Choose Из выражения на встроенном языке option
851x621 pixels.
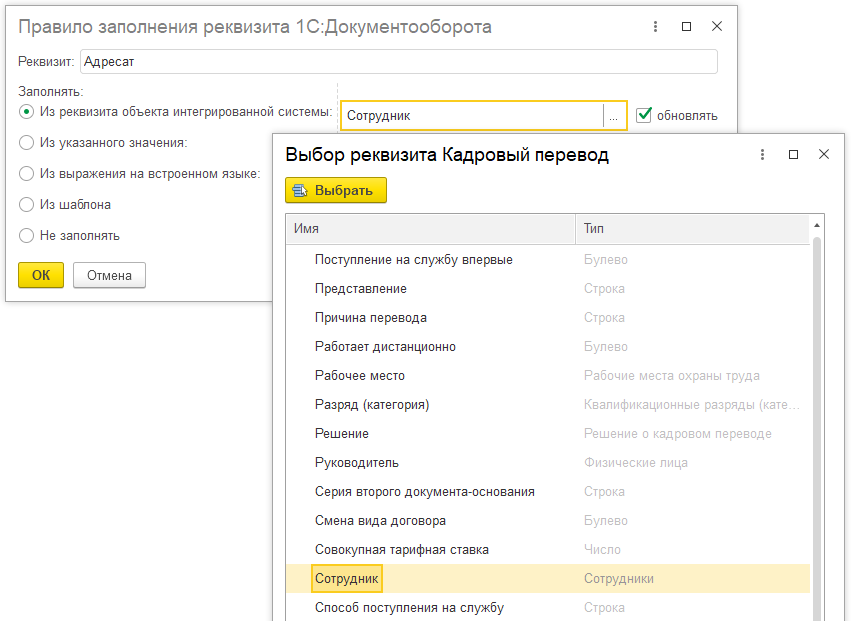pyautogui.click(x=27, y=173)
